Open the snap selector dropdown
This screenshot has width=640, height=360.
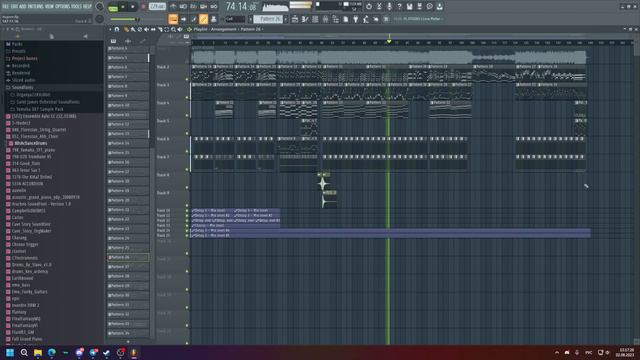tap(235, 19)
